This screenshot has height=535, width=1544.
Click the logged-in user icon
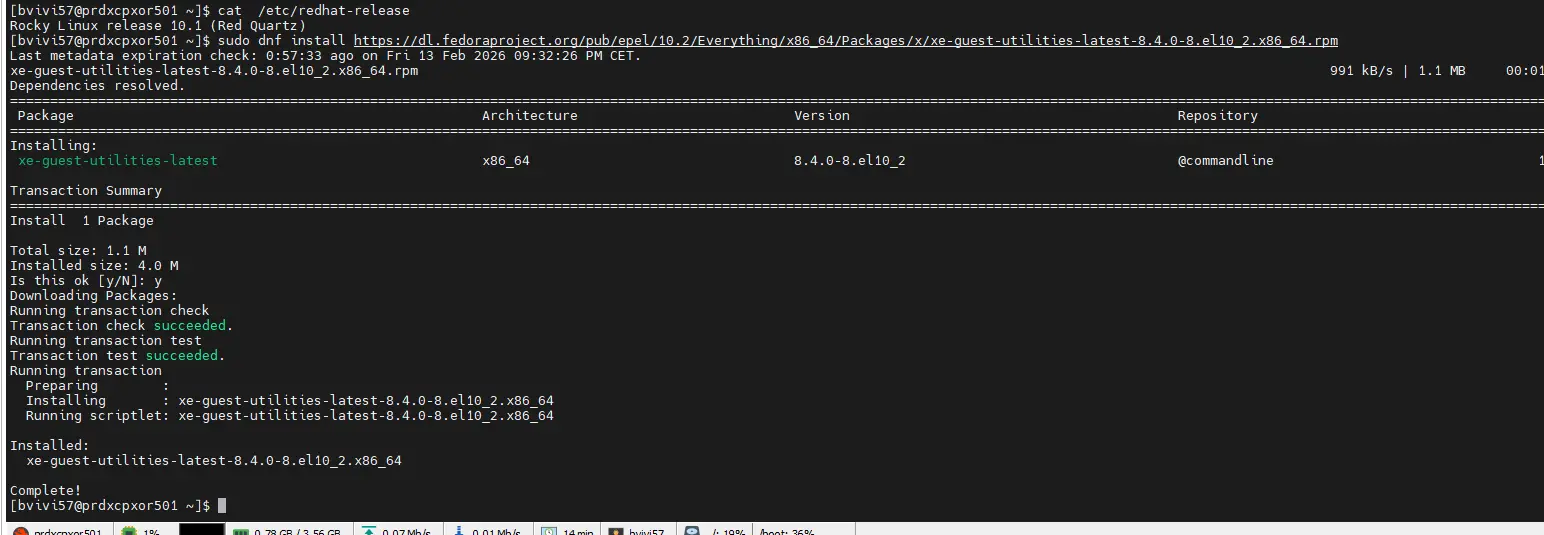pos(616,531)
